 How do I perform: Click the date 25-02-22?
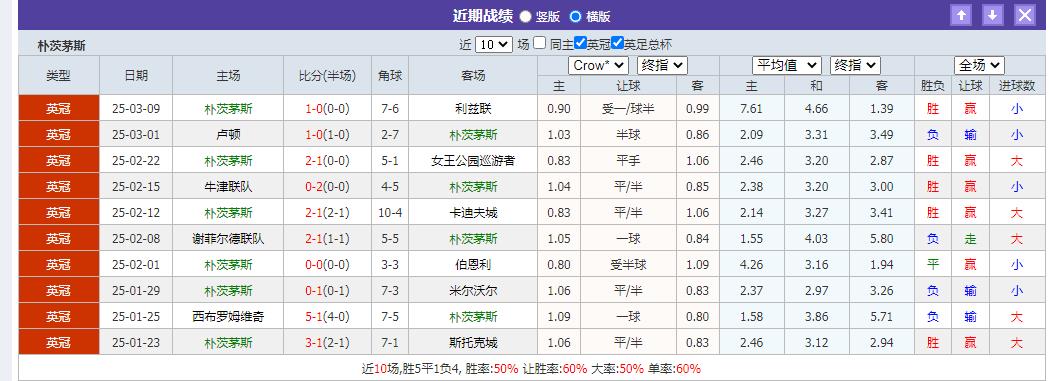136,160
